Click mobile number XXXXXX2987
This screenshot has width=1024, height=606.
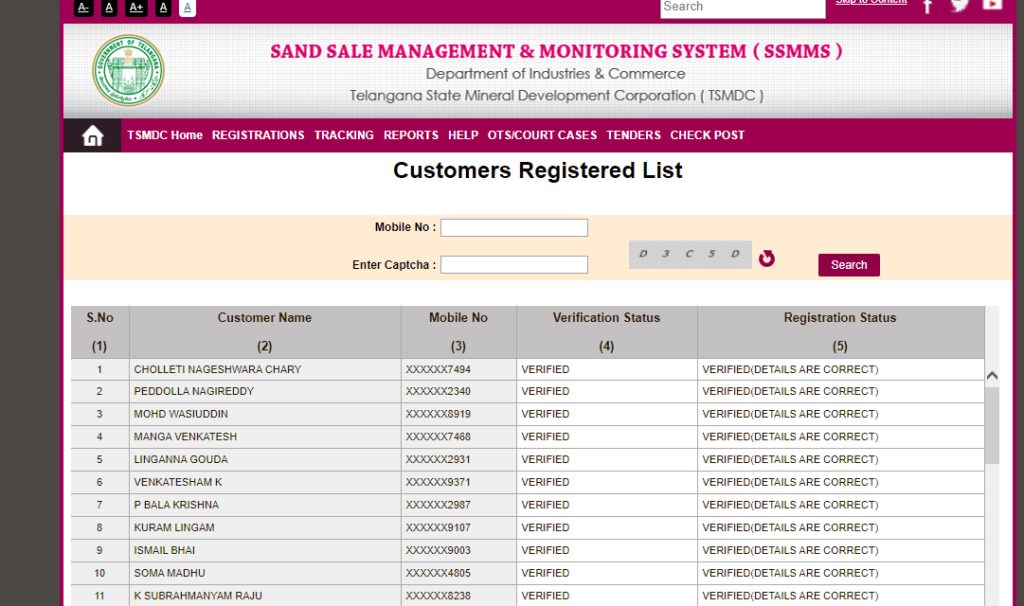pyautogui.click(x=438, y=505)
